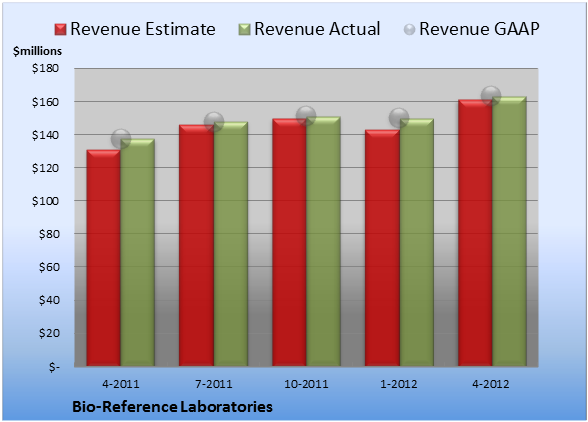Click the '$millions' axis unit label
The image size is (588, 422).
[x=37, y=51]
